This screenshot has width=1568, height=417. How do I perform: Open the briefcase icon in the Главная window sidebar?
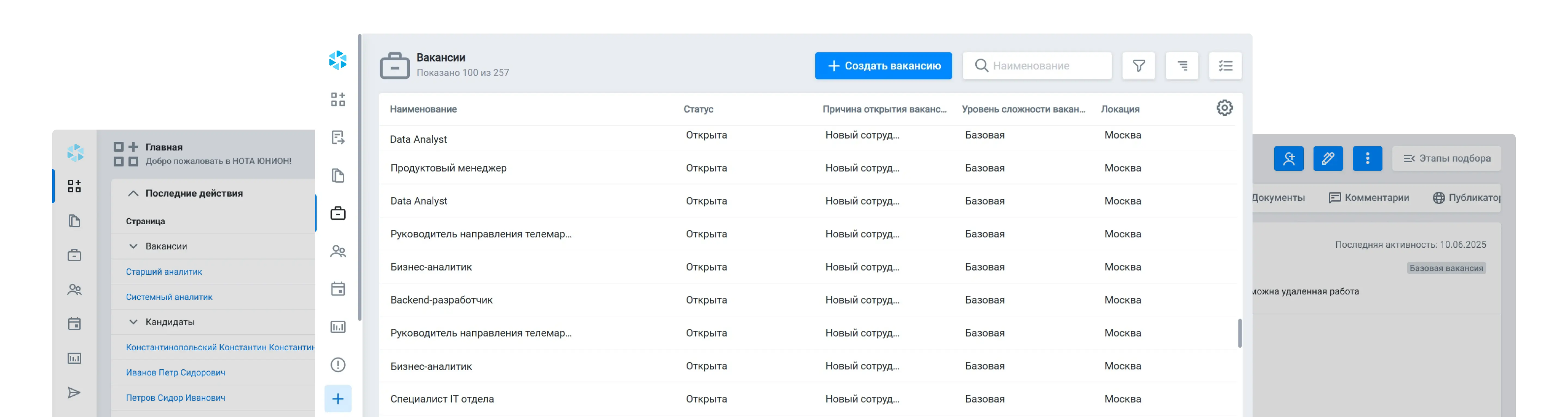click(74, 255)
